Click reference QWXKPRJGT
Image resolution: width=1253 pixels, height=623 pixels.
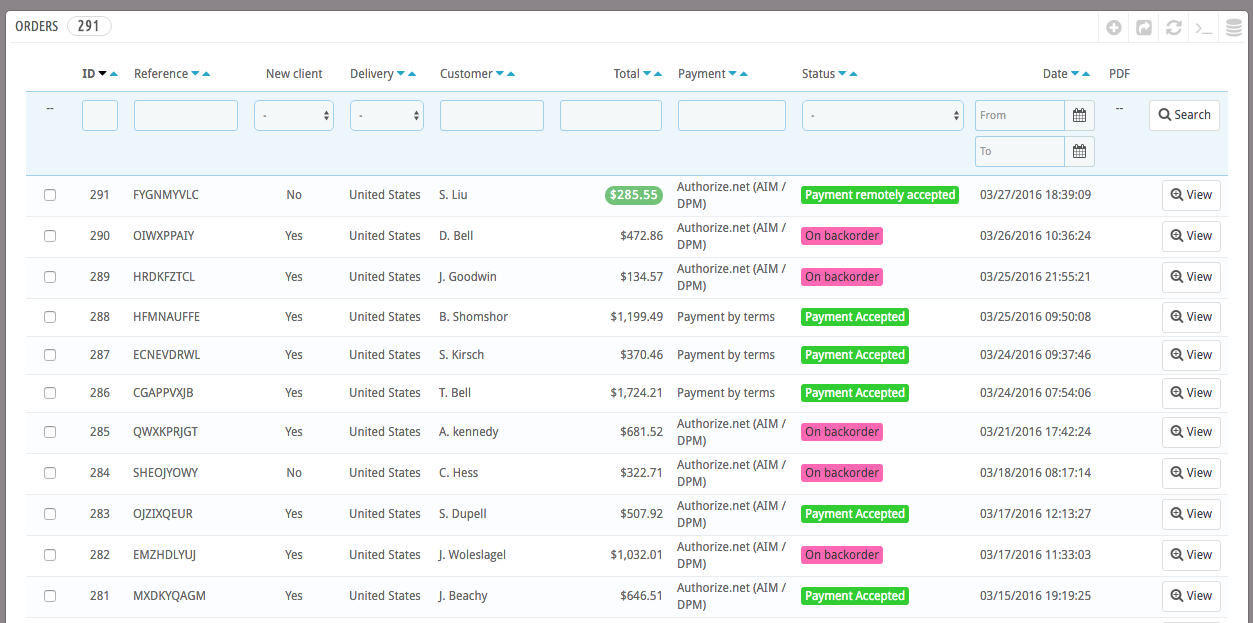(x=166, y=432)
